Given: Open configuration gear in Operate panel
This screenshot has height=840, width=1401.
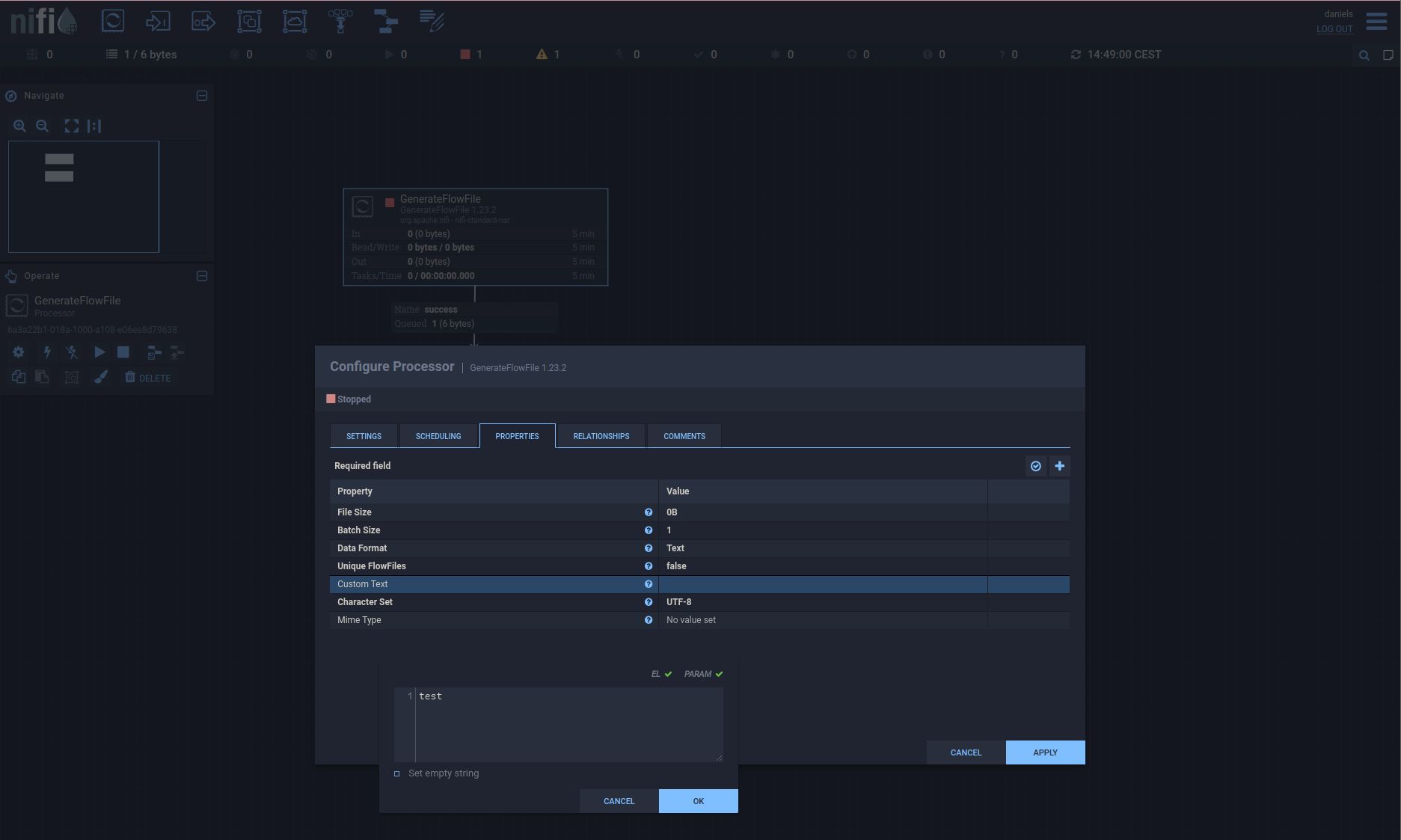Looking at the screenshot, I should [x=19, y=352].
